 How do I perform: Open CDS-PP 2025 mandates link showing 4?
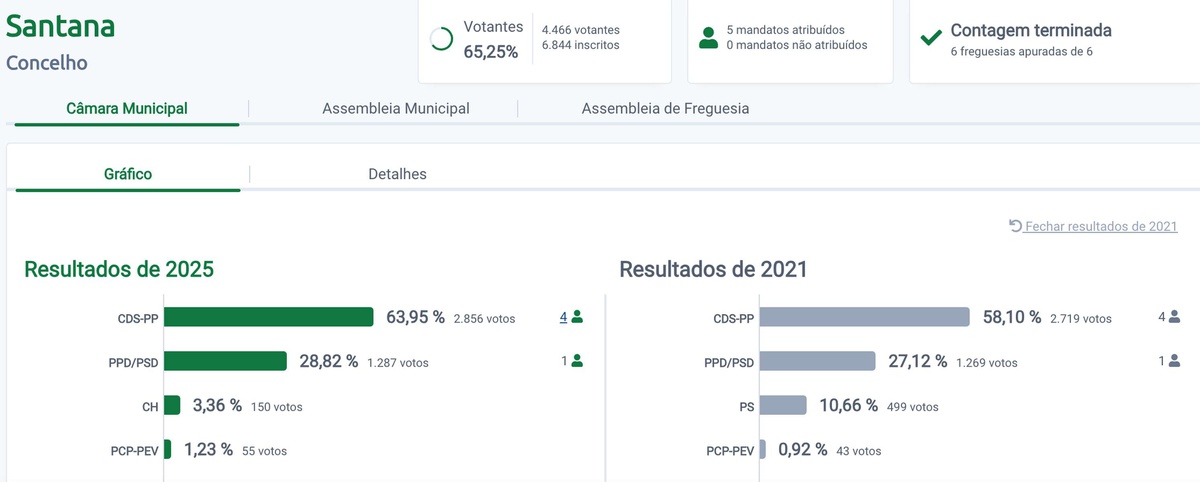click(x=563, y=317)
